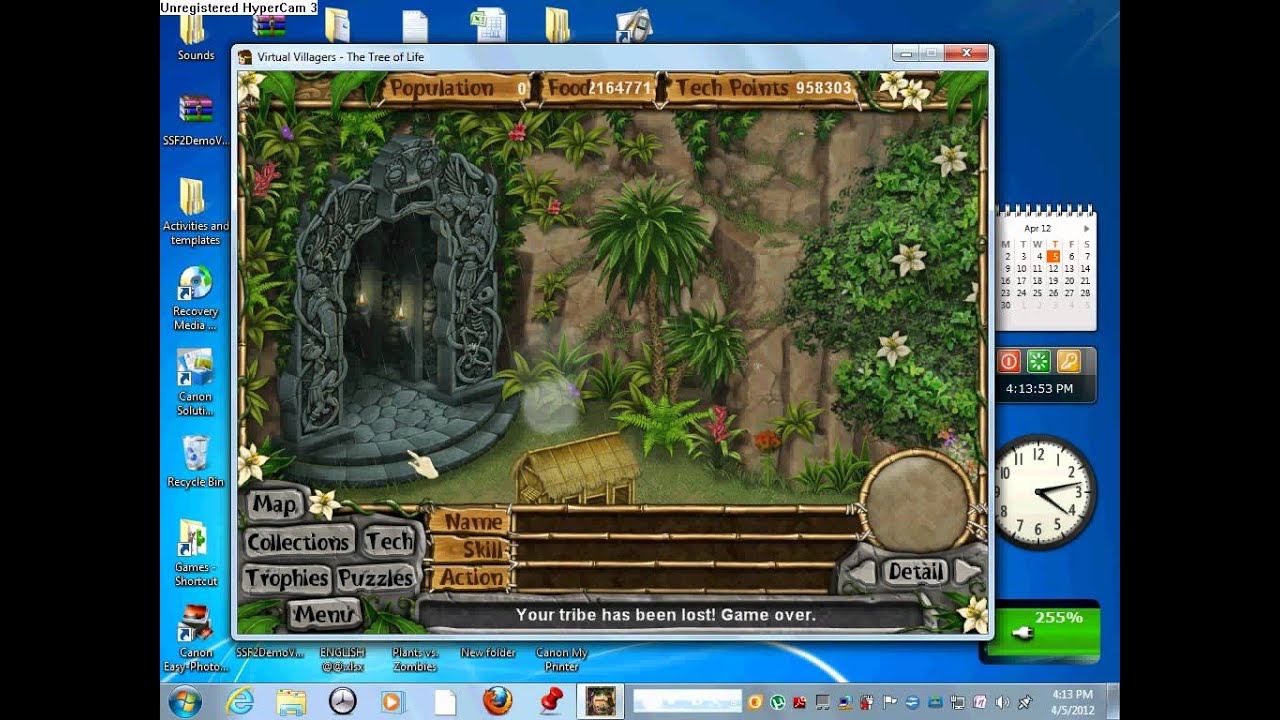This screenshot has height=720, width=1280.
Task: Open Windows Explorer from taskbar
Action: click(x=291, y=702)
